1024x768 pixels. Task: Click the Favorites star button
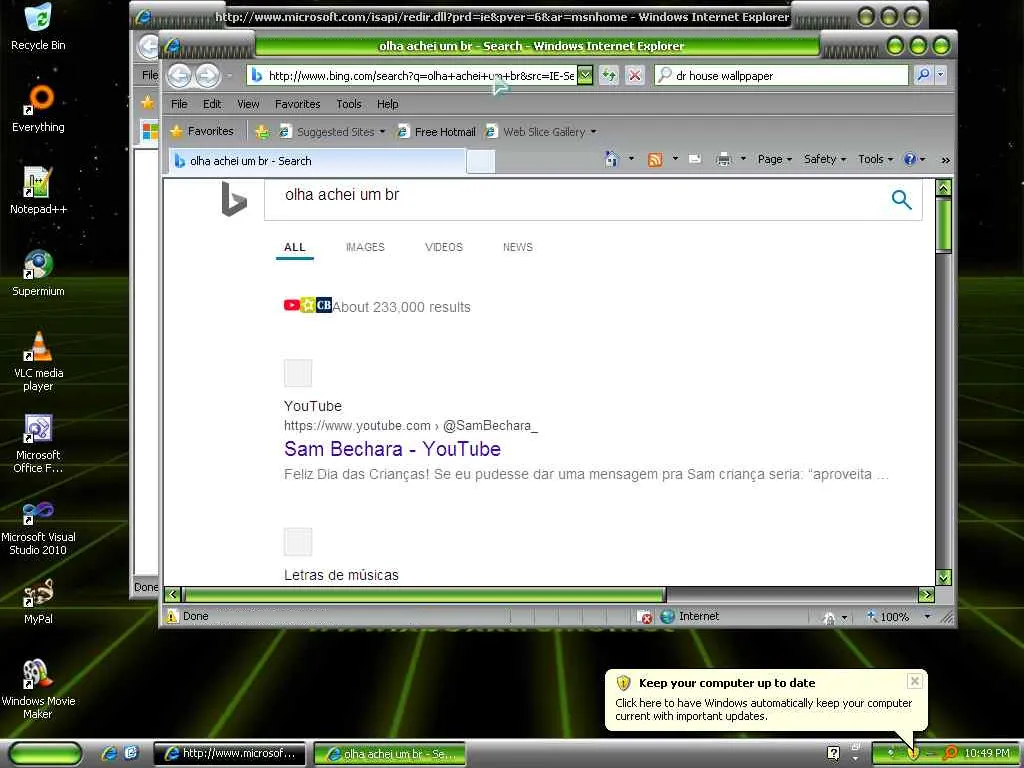pyautogui.click(x=202, y=131)
